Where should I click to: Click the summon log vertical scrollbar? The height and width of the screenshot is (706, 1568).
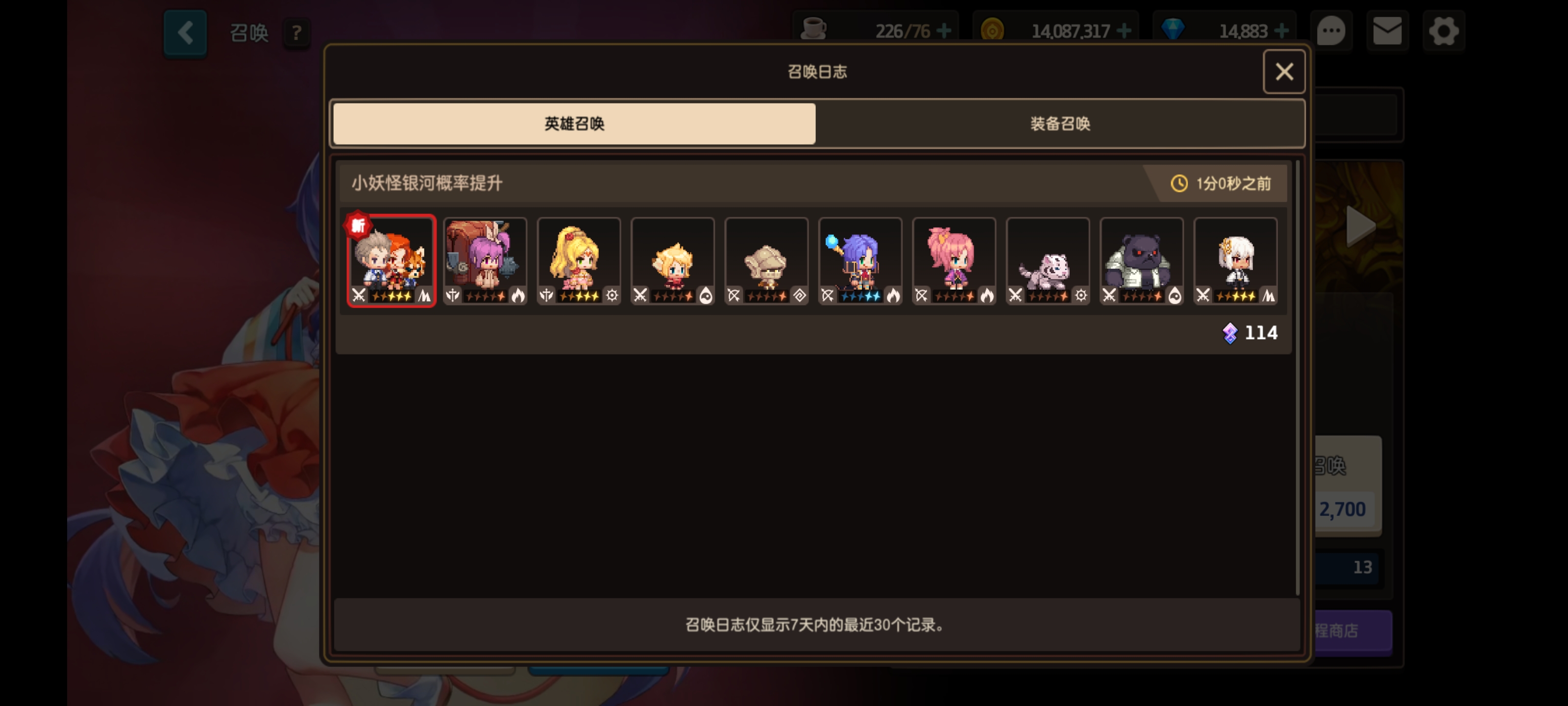pos(1297,377)
